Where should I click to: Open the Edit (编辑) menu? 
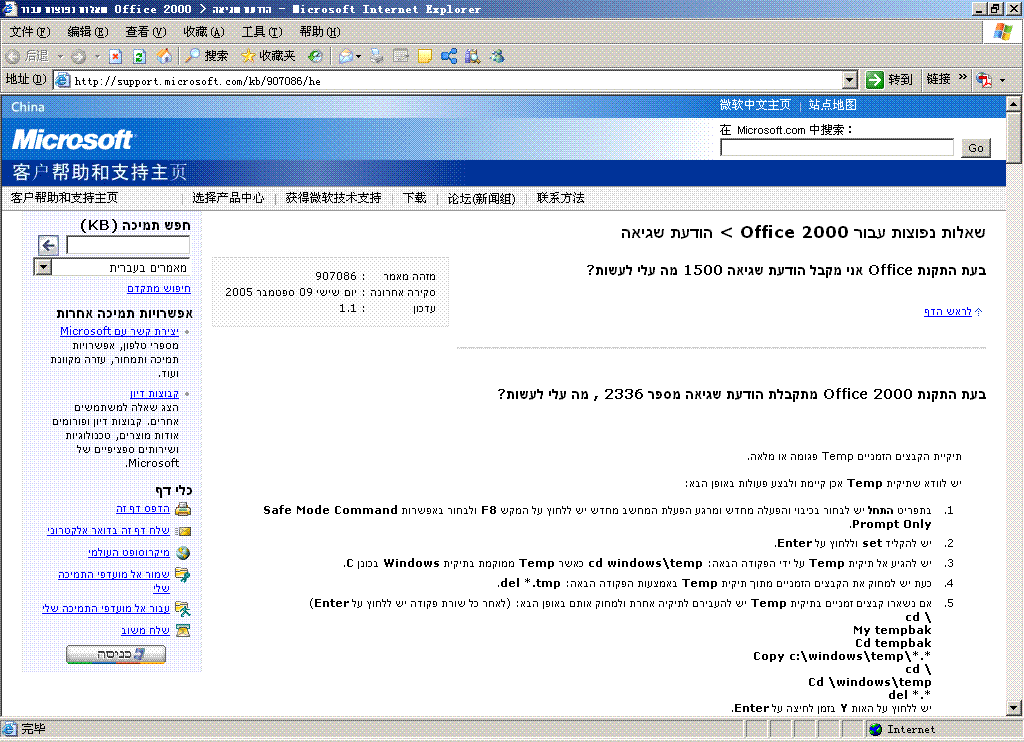point(88,31)
